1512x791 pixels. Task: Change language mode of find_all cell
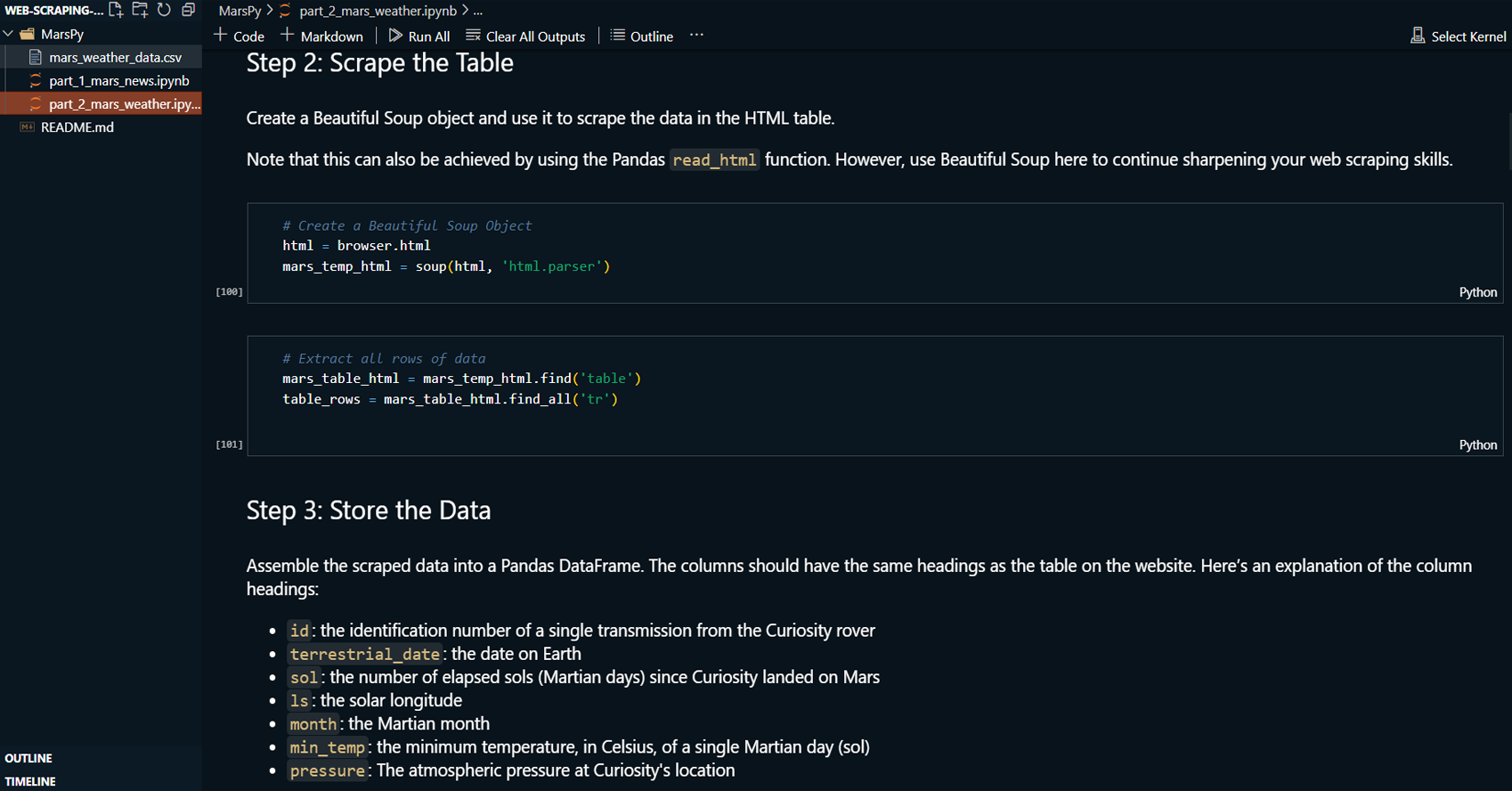click(1477, 444)
